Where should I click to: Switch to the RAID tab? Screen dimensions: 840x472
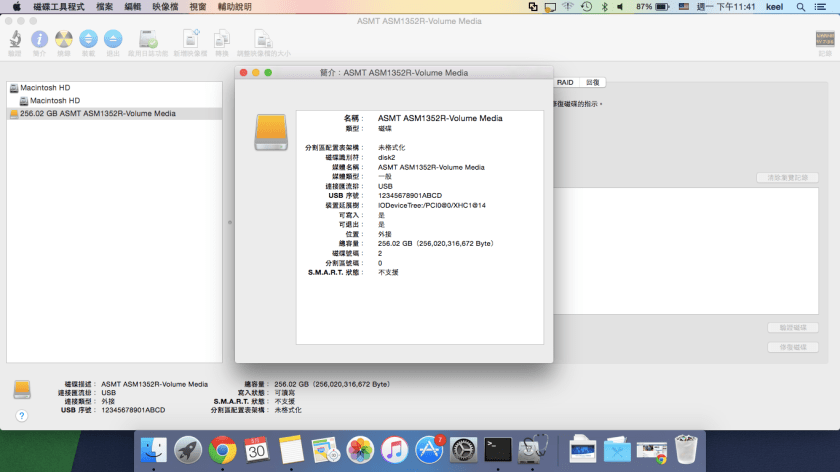565,82
